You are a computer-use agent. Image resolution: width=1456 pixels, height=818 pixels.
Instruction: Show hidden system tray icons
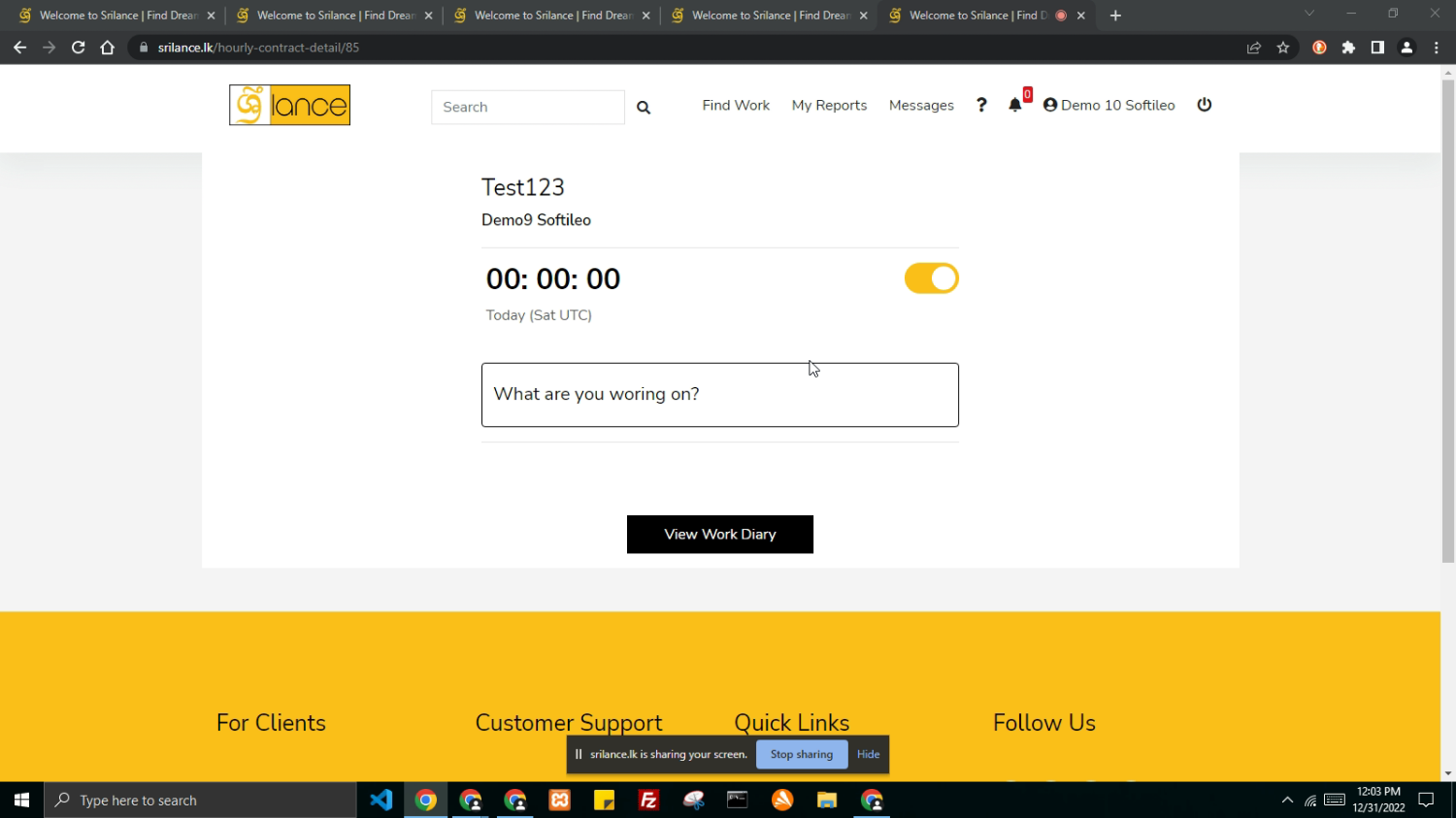tap(1287, 801)
